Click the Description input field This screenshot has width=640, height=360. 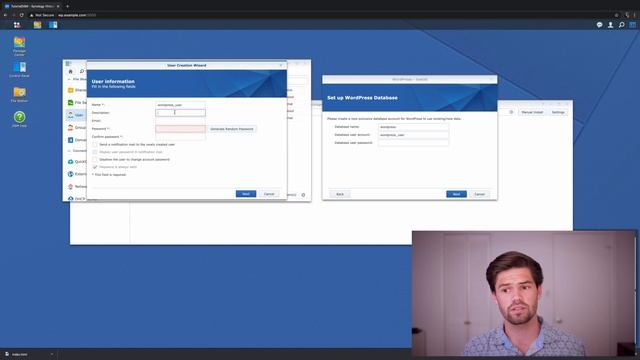click(180, 113)
